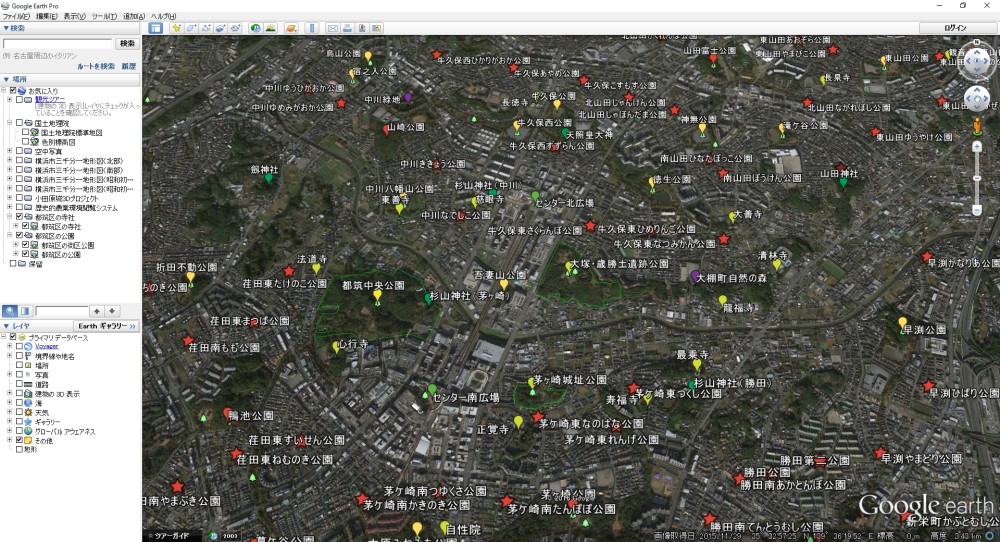This screenshot has height=542, width=1000.
Task: Click the Street View pegman icon
Action: [977, 127]
